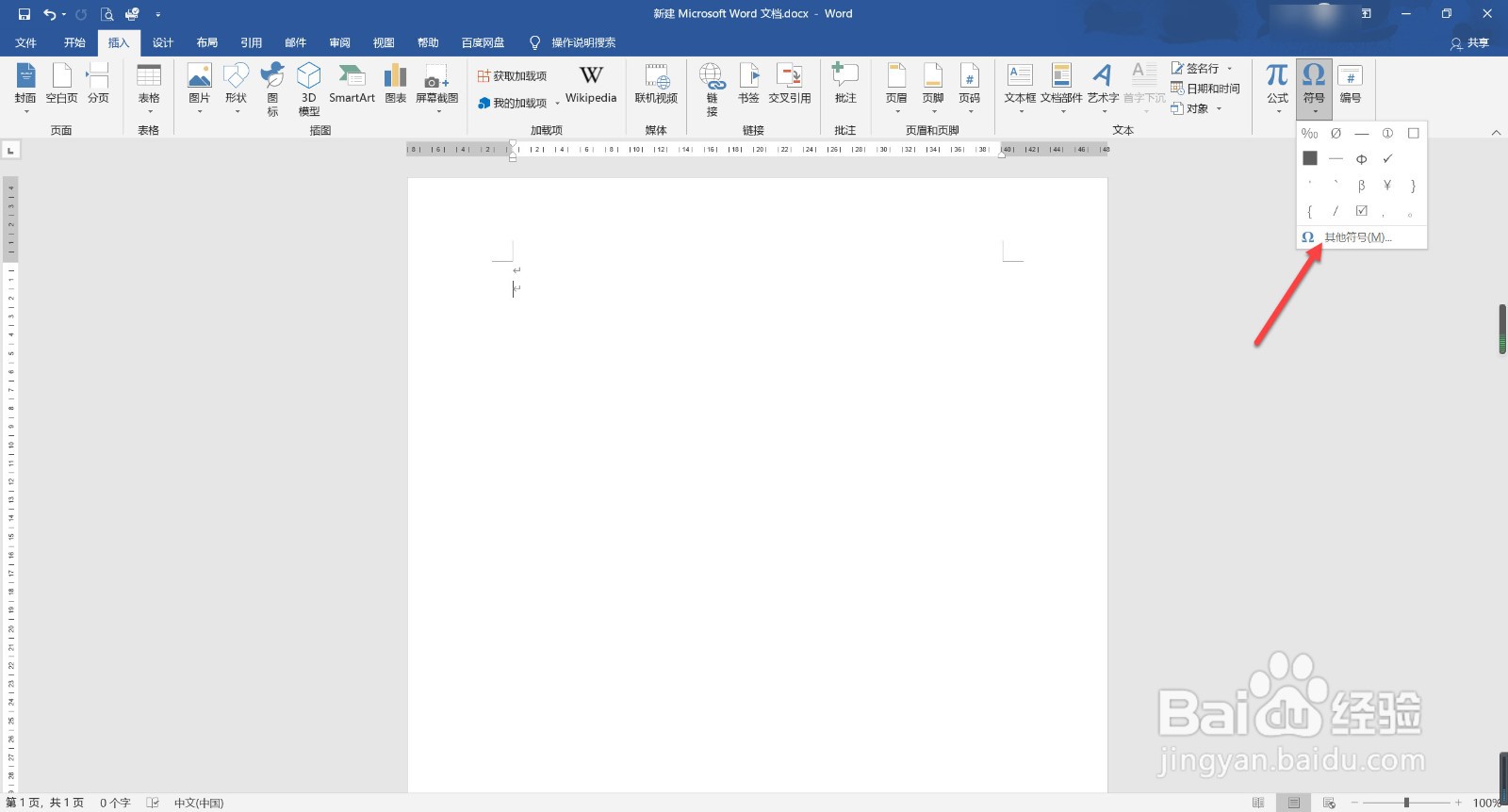
Task: Click the 共享 share button
Action: tap(1470, 43)
